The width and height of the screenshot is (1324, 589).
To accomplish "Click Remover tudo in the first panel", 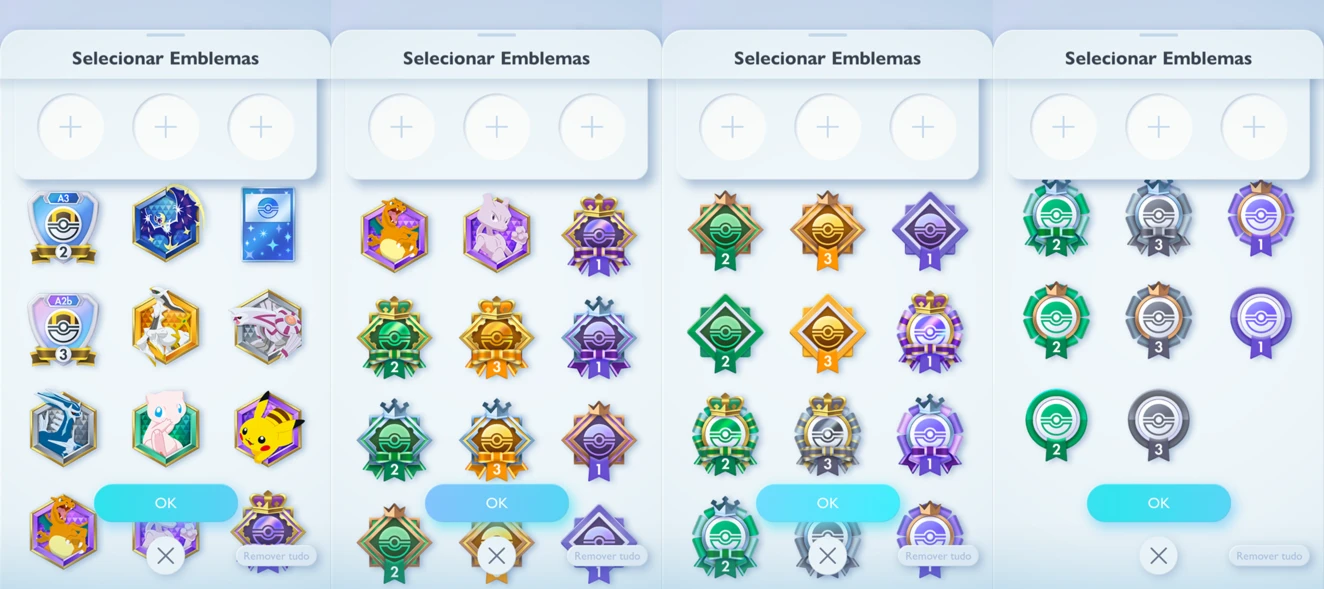I will (x=276, y=556).
